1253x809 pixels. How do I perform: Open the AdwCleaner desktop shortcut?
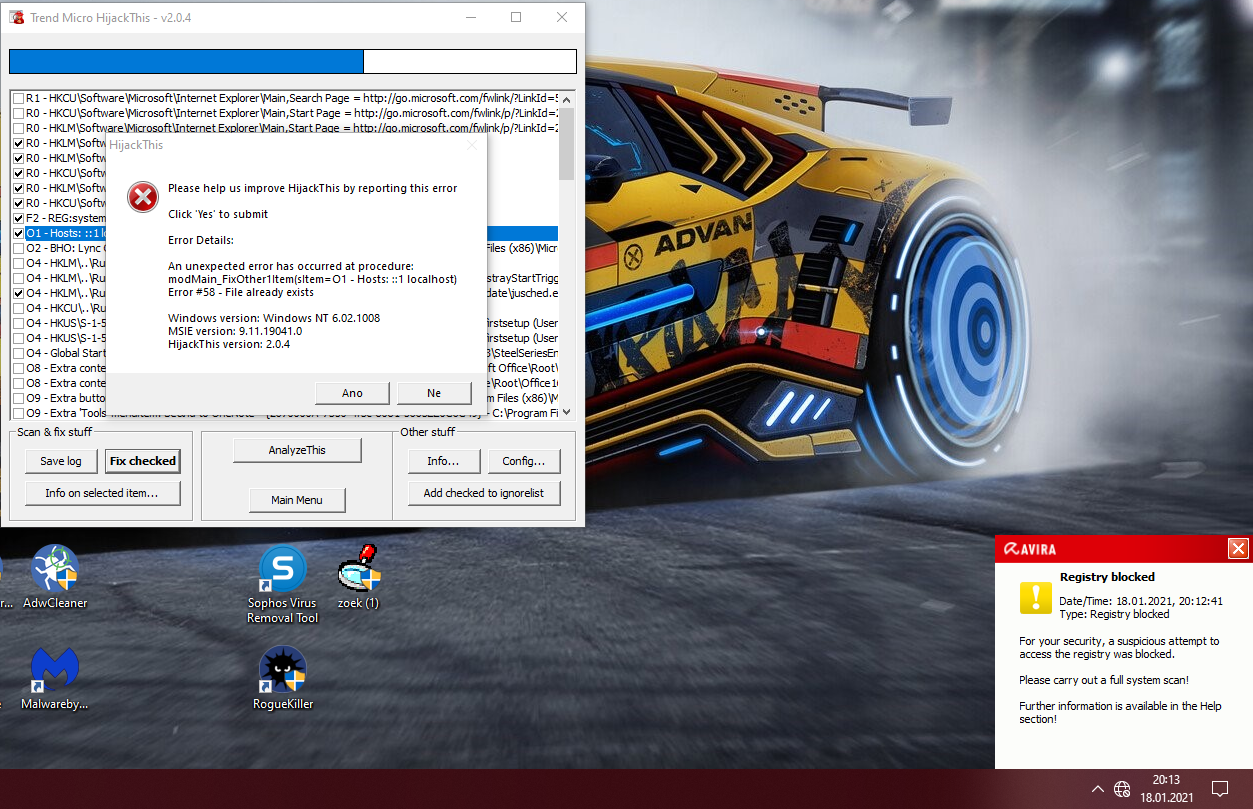(x=55, y=570)
